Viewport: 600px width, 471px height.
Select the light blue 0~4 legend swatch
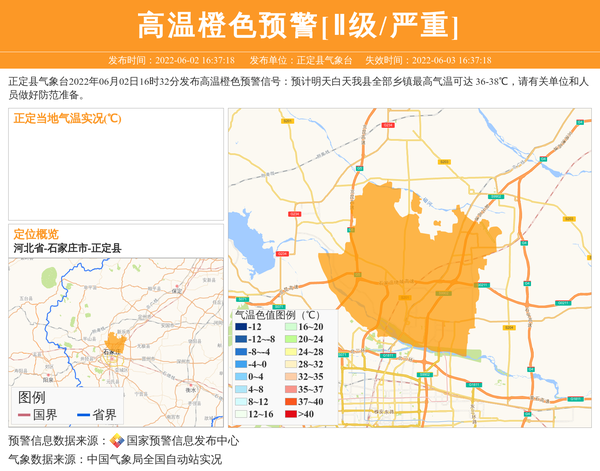(x=241, y=376)
